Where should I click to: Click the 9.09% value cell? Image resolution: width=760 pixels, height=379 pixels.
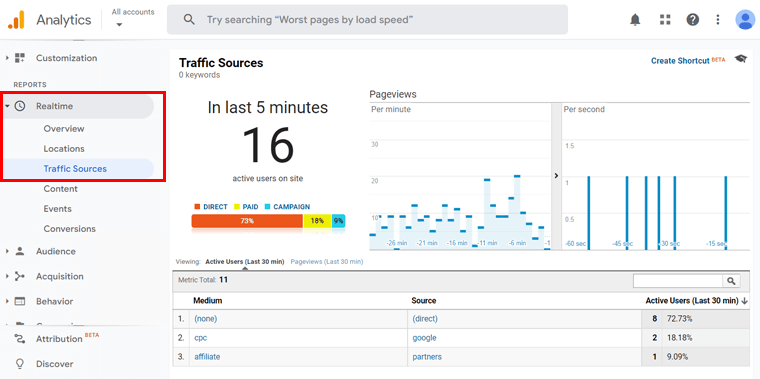[x=678, y=357]
